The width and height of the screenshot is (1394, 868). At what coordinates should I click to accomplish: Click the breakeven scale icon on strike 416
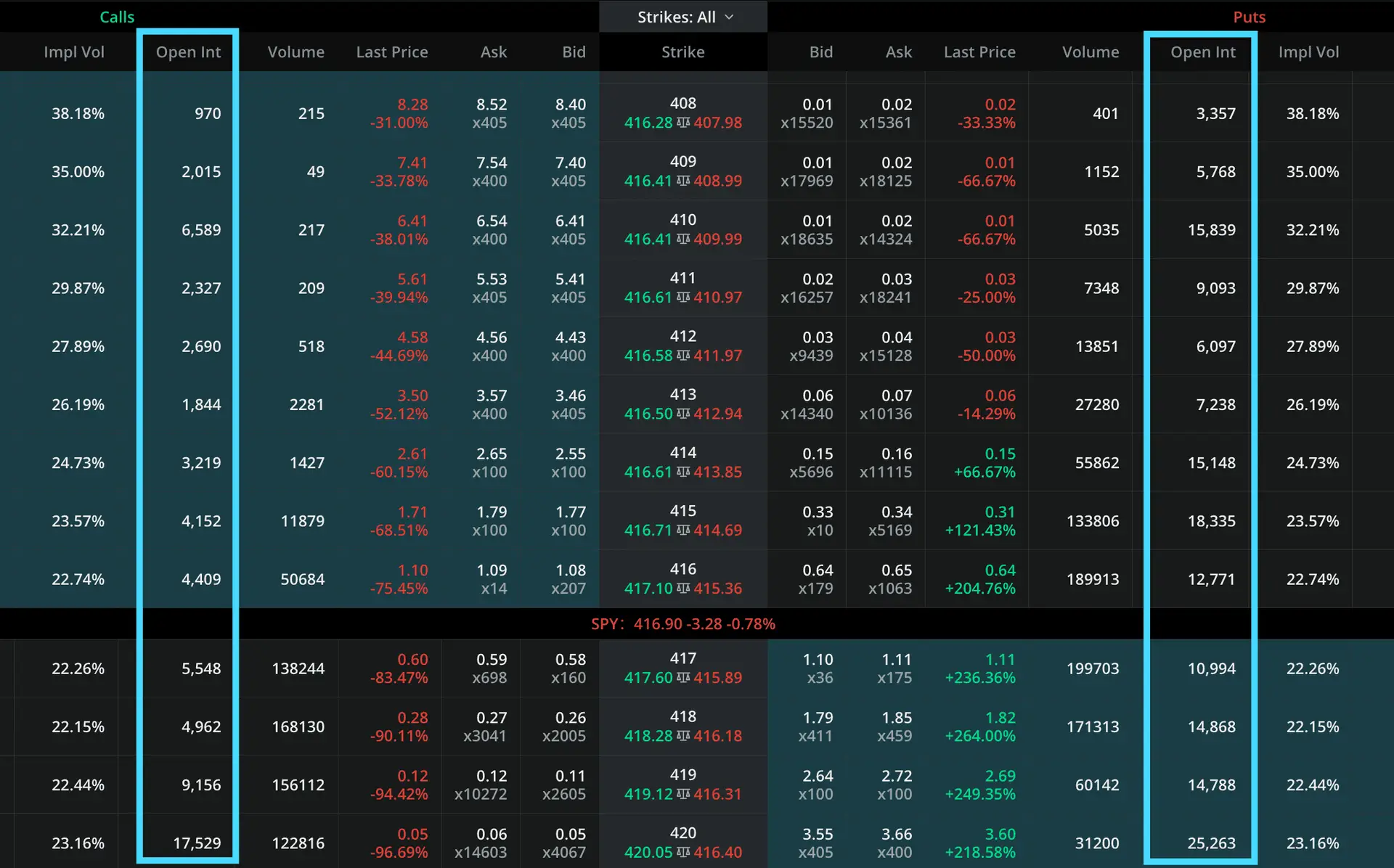tap(683, 589)
